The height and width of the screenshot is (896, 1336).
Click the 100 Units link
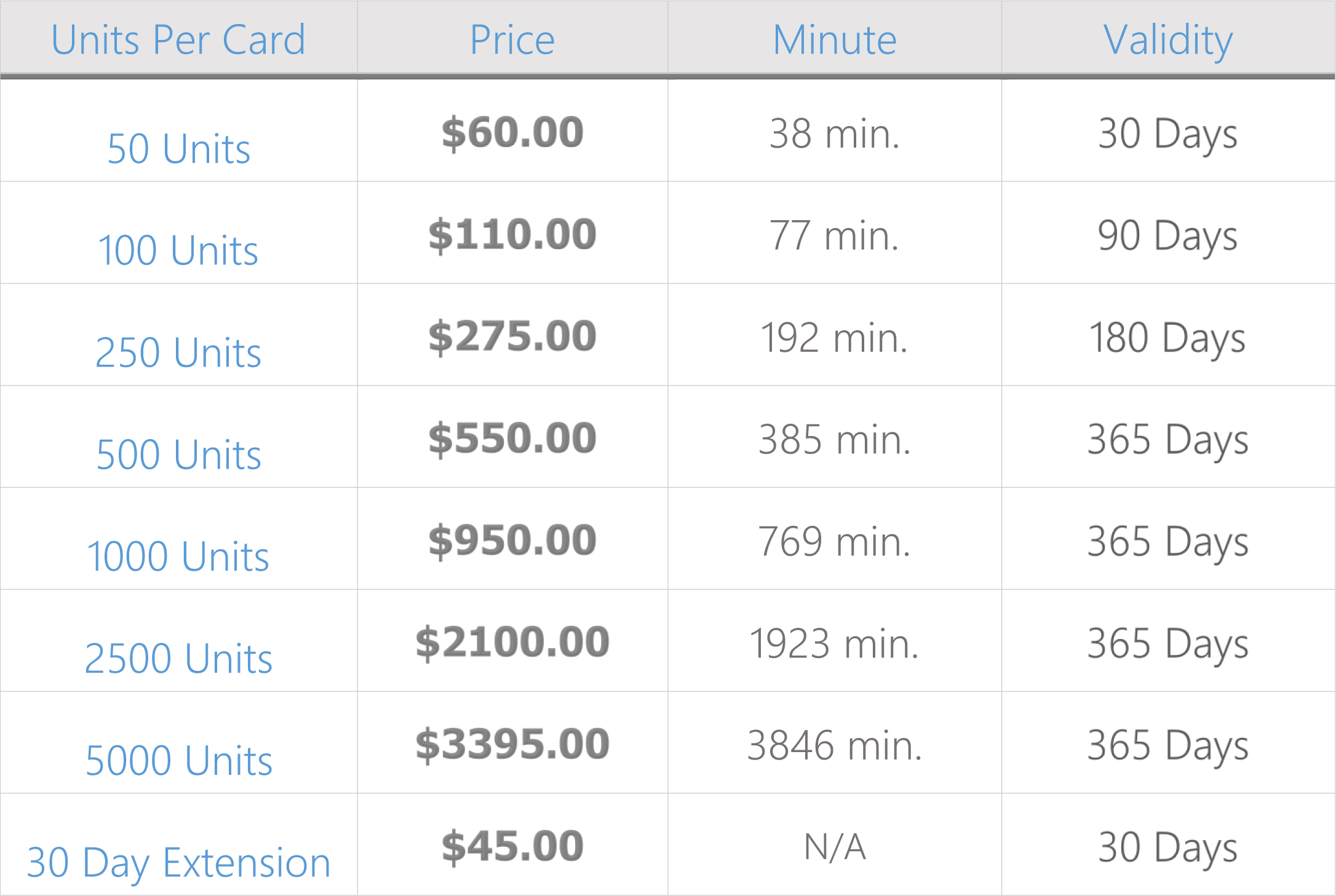pos(178,251)
